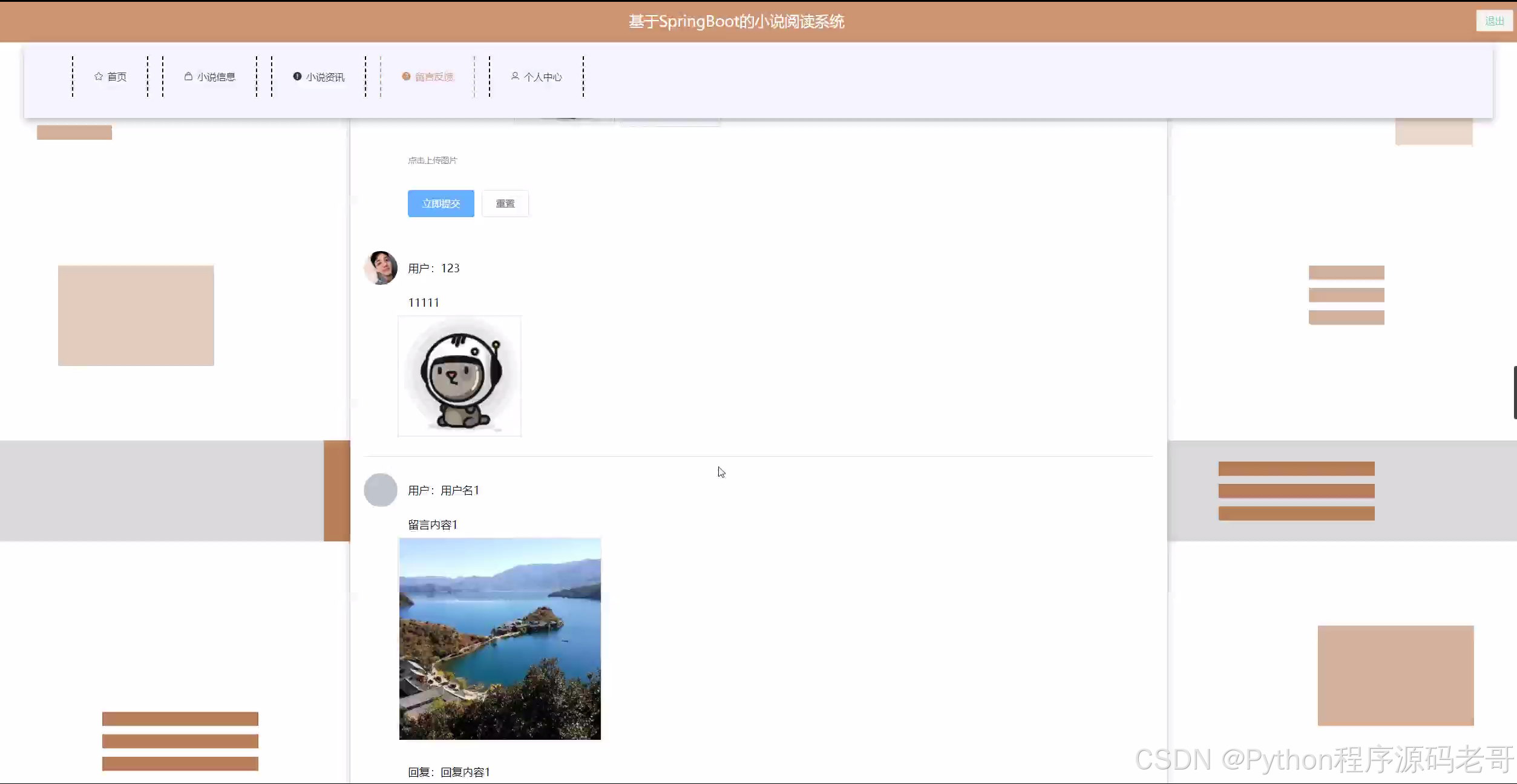Click the info icon beside 小说资讯
Image resolution: width=1517 pixels, height=784 pixels.
[297, 76]
